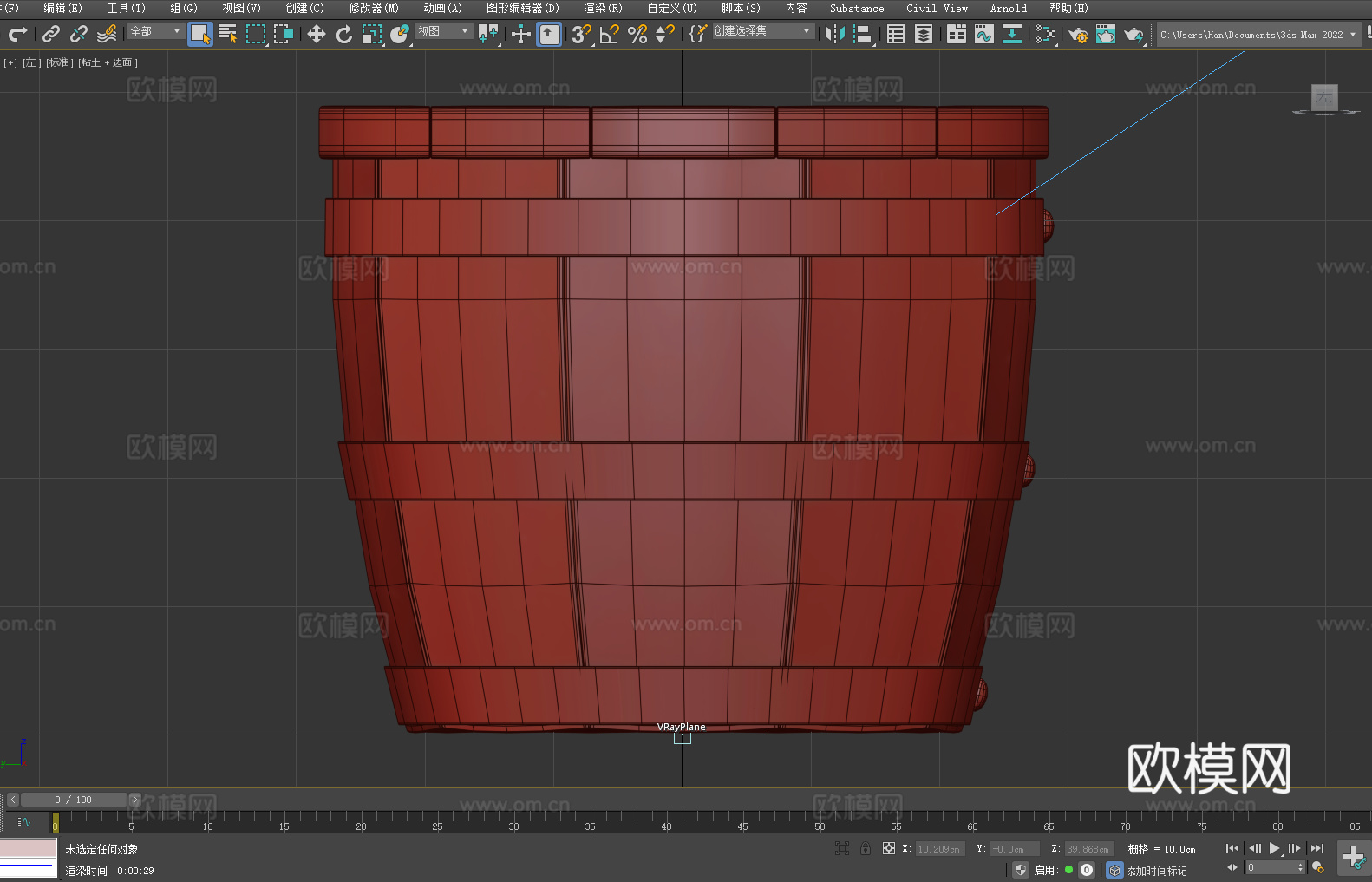The height and width of the screenshot is (882, 1372).
Task: Activate the Select Object tool
Action: point(199,34)
